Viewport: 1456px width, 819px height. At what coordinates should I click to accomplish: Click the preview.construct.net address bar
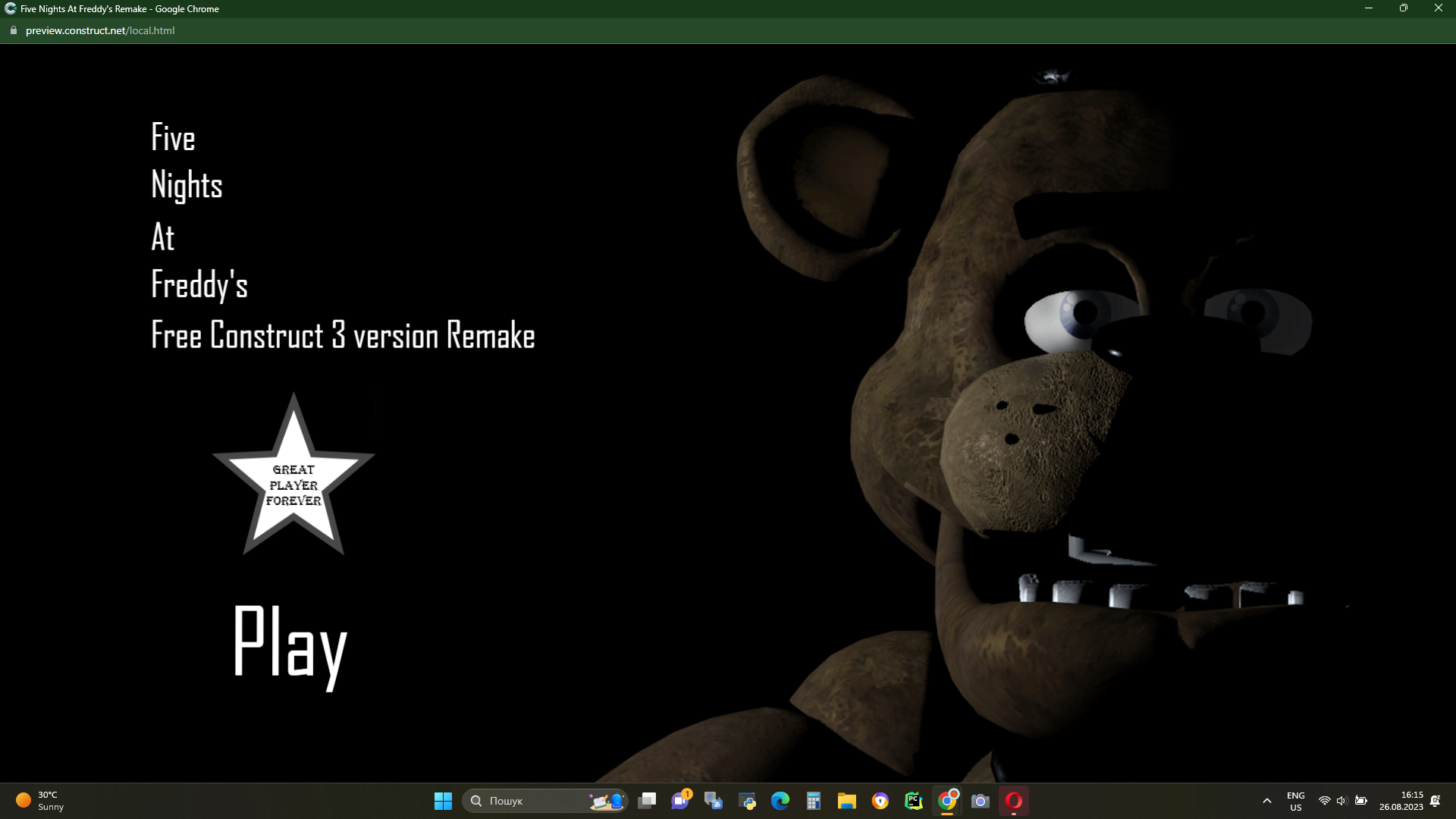[100, 30]
